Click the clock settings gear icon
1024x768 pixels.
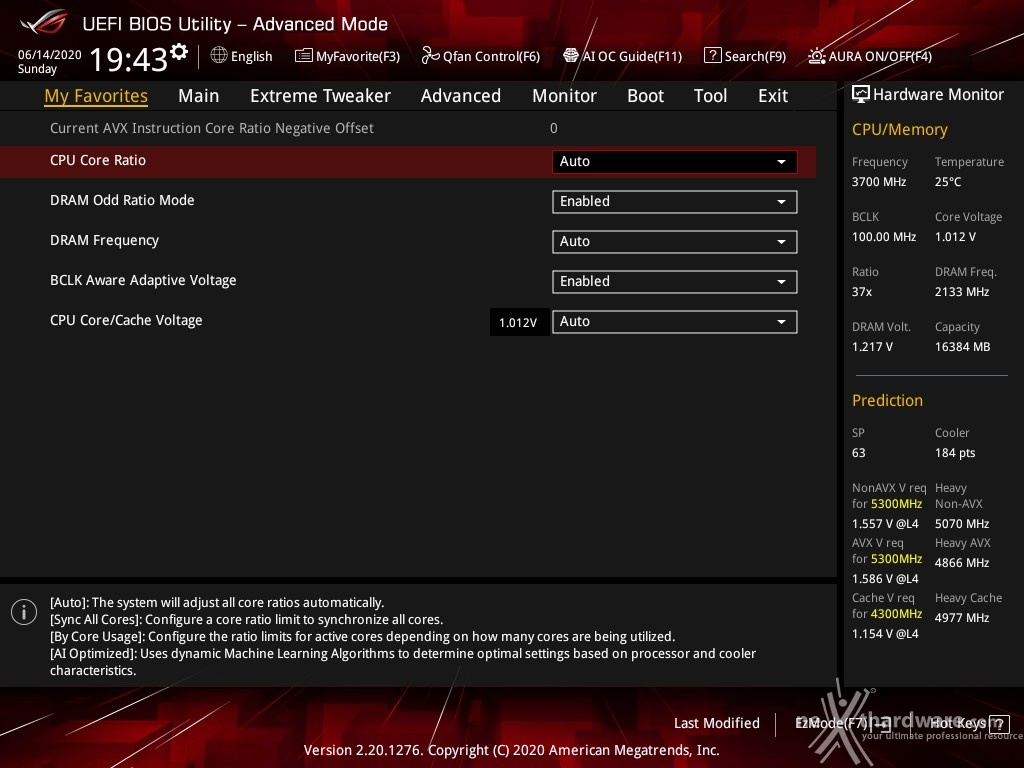coord(179,51)
